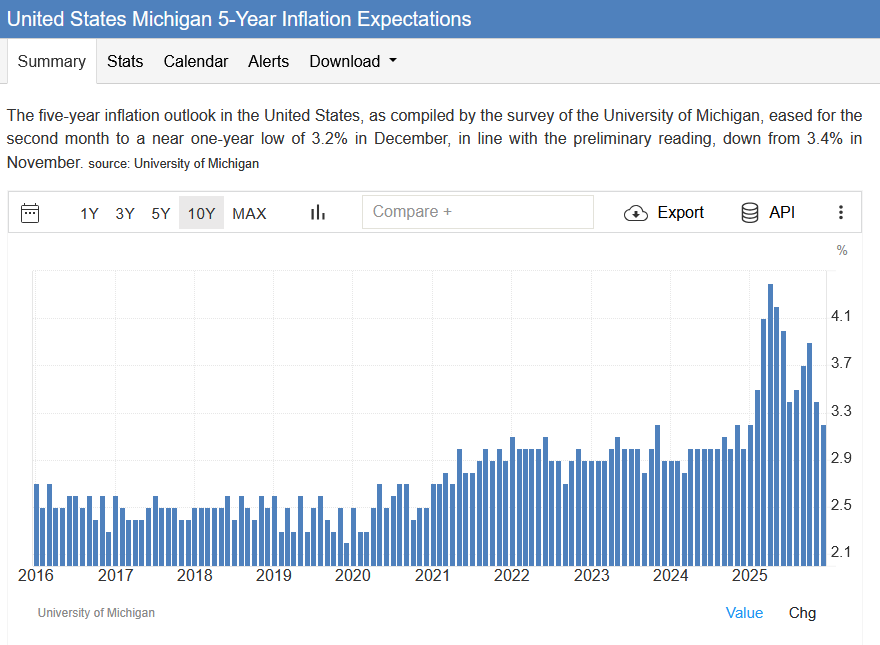Select the MAX time range
Screen dimensions: 880x645
click(249, 212)
